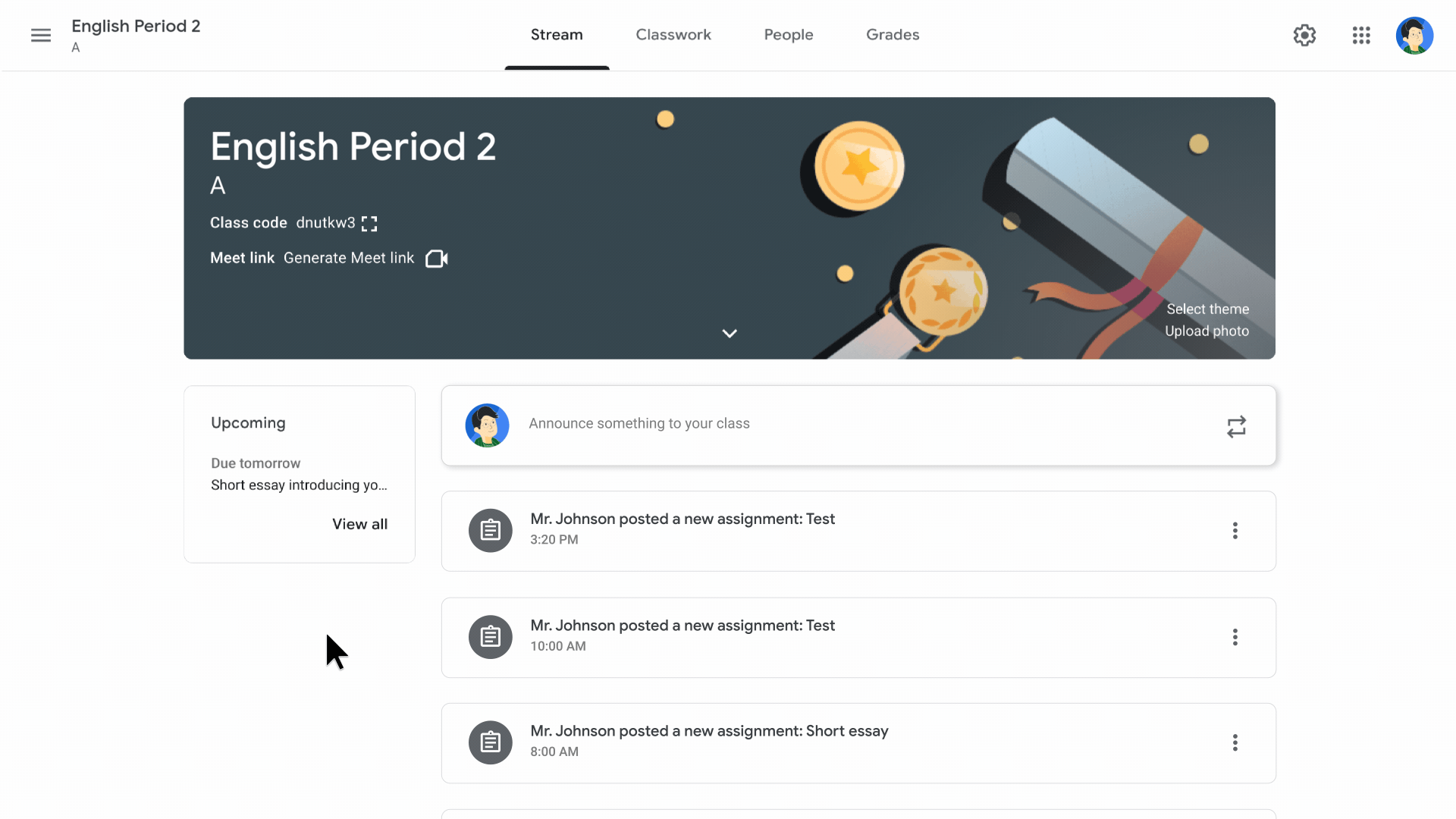Expand three-dot menu for Test at 3:20 PM
The width and height of the screenshot is (1456, 819).
[1235, 530]
